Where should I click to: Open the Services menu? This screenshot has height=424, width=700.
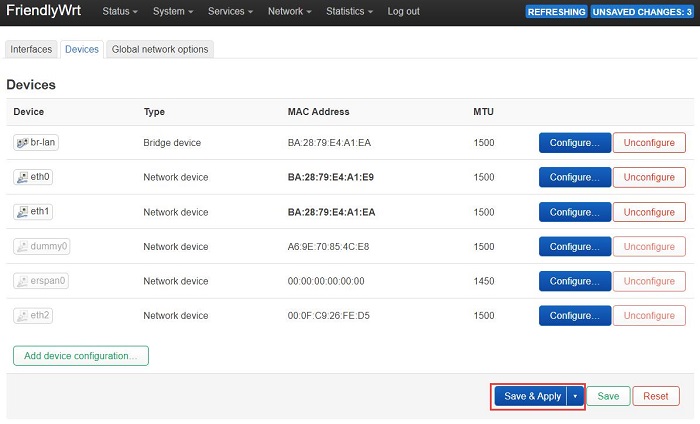[232, 12]
